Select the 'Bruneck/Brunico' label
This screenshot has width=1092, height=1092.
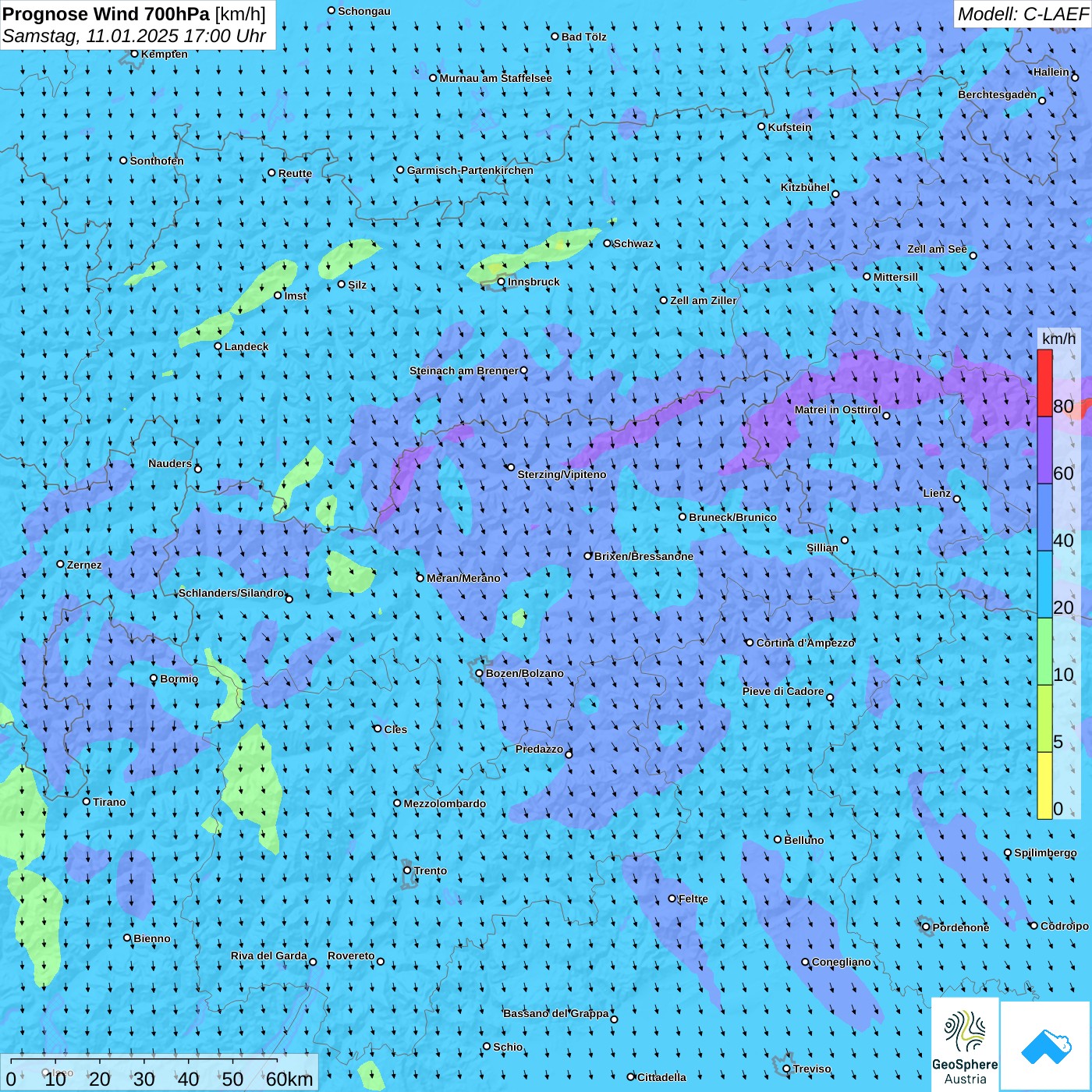(732, 517)
